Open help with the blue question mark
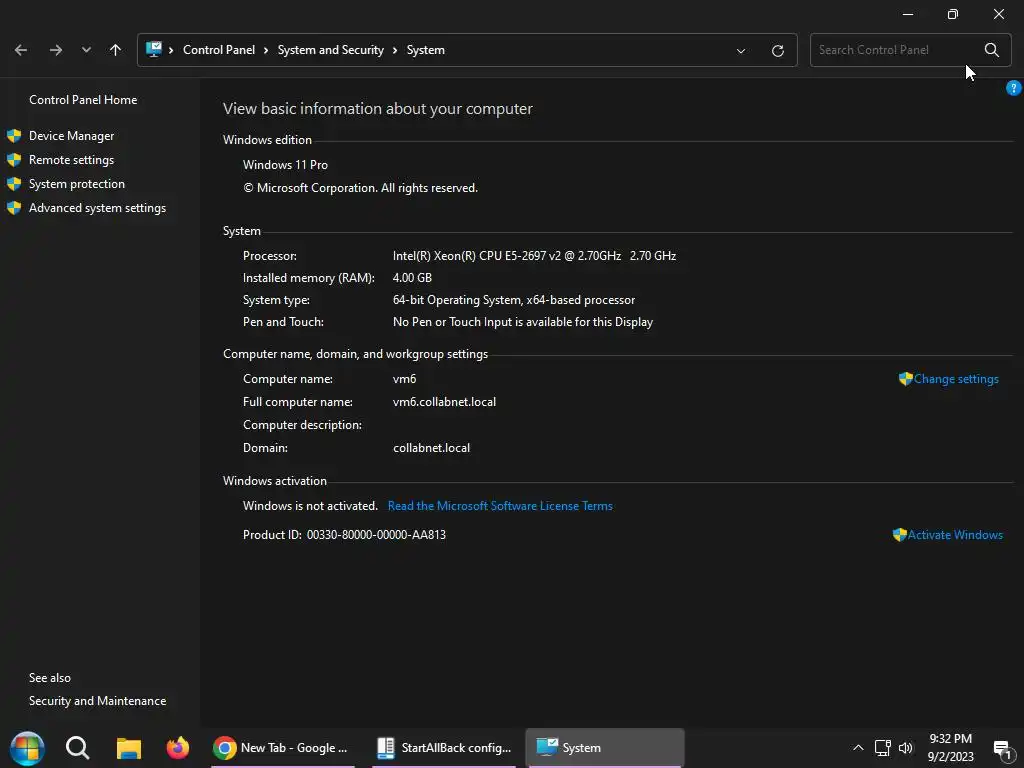 point(1014,88)
